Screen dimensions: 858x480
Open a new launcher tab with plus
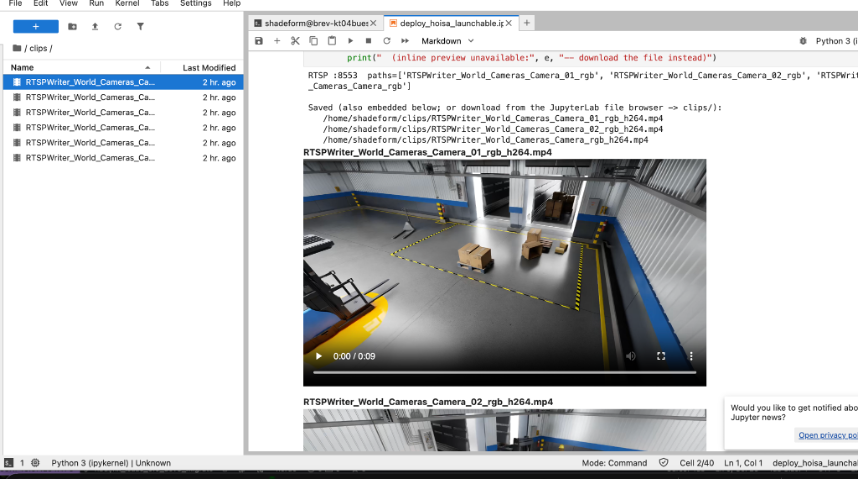(526, 23)
